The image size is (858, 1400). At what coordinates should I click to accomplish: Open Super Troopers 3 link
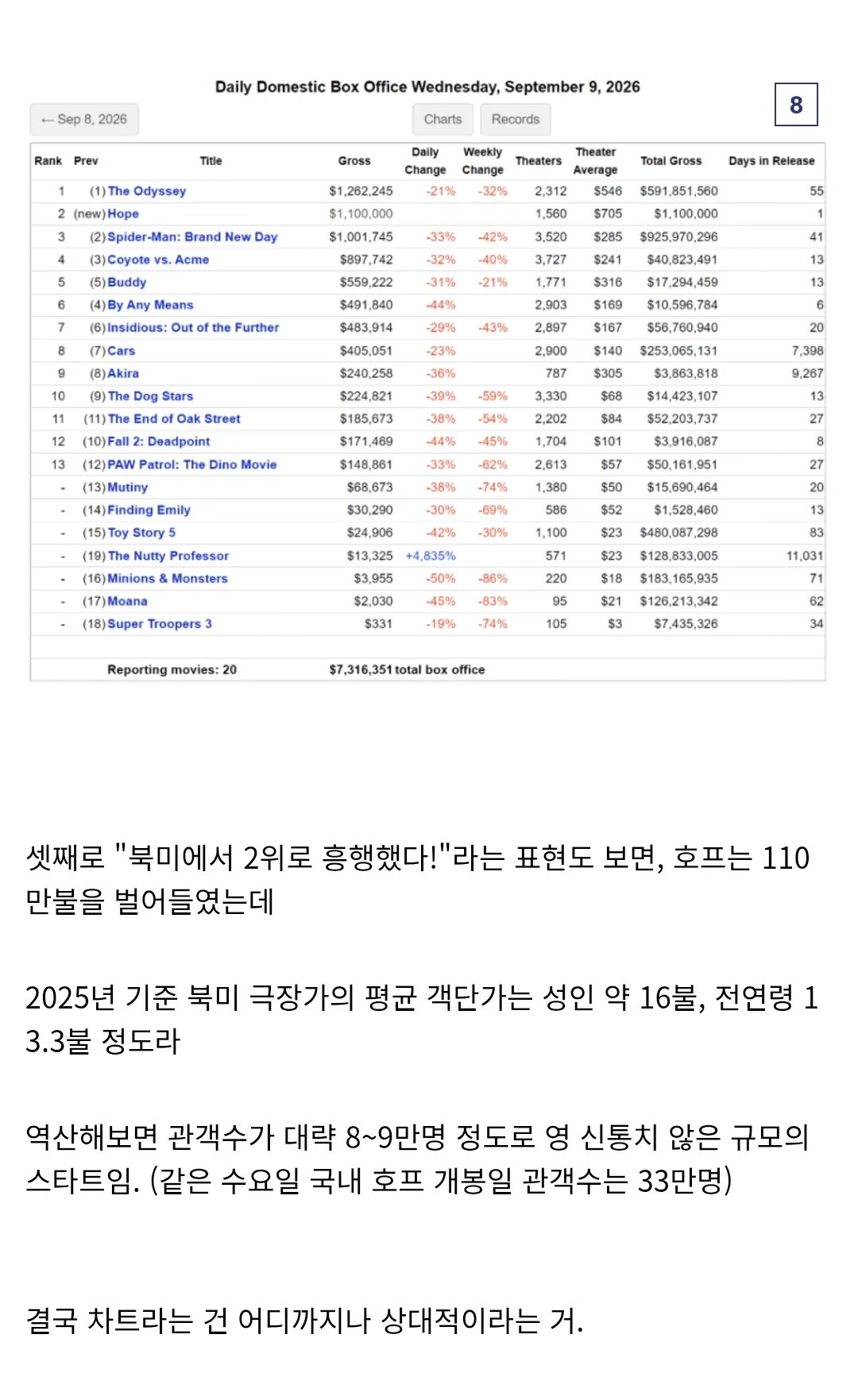160,624
